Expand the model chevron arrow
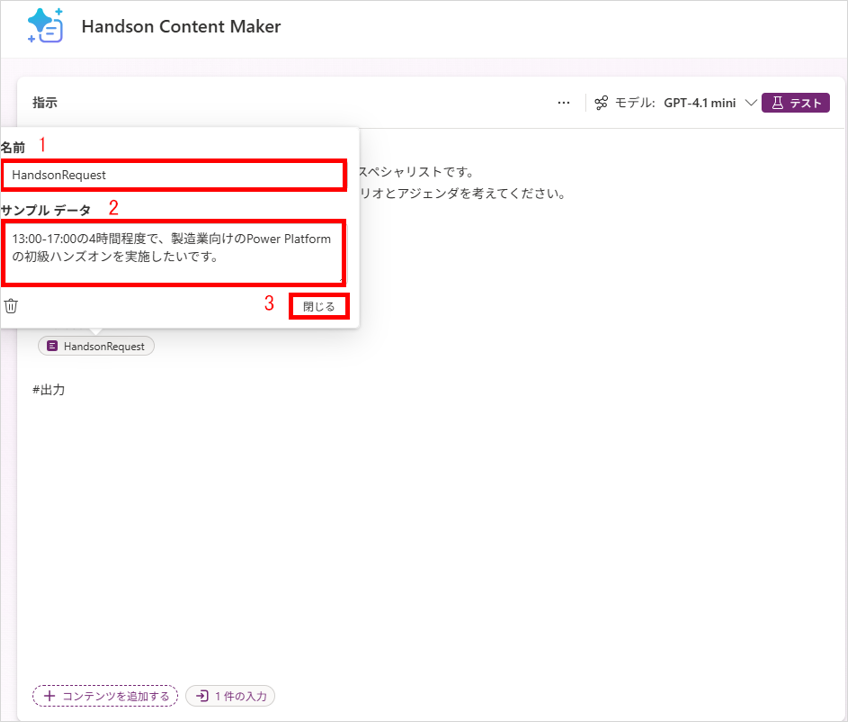This screenshot has width=848, height=722. 751,103
